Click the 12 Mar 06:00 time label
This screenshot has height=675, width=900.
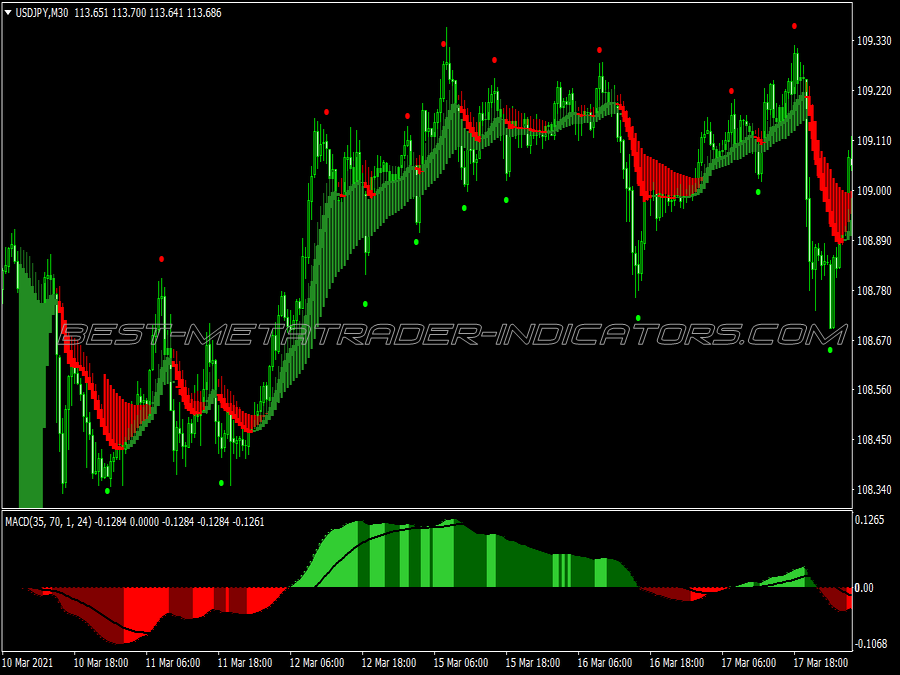tap(317, 662)
